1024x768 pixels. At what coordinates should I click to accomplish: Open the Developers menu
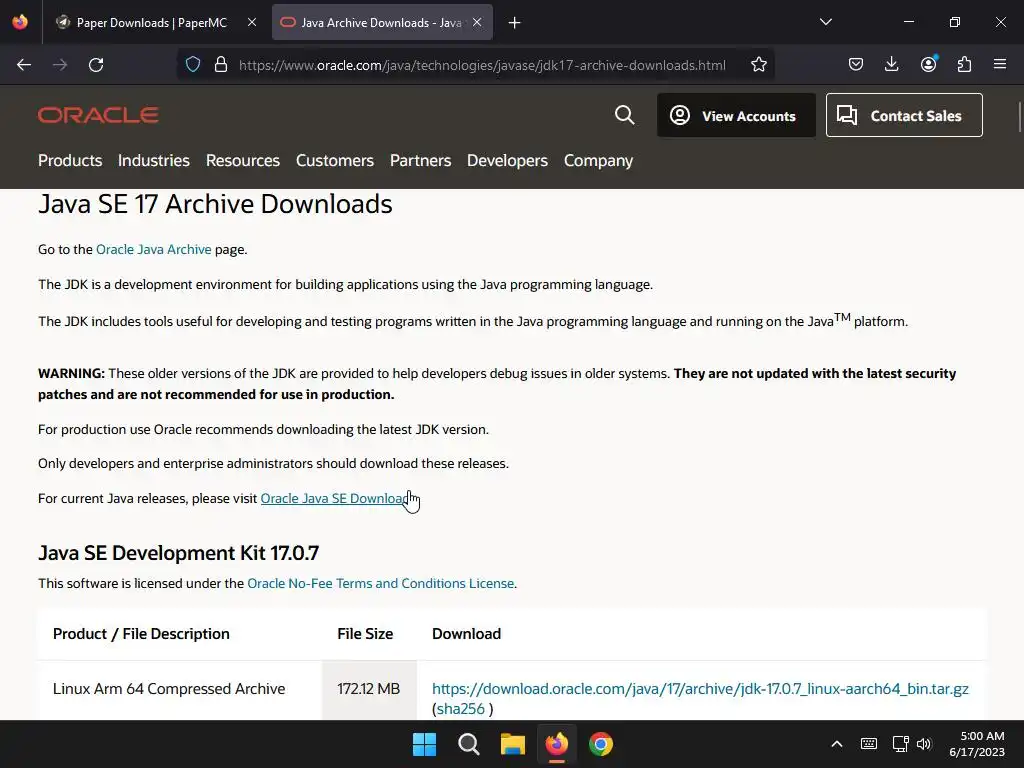point(507,161)
